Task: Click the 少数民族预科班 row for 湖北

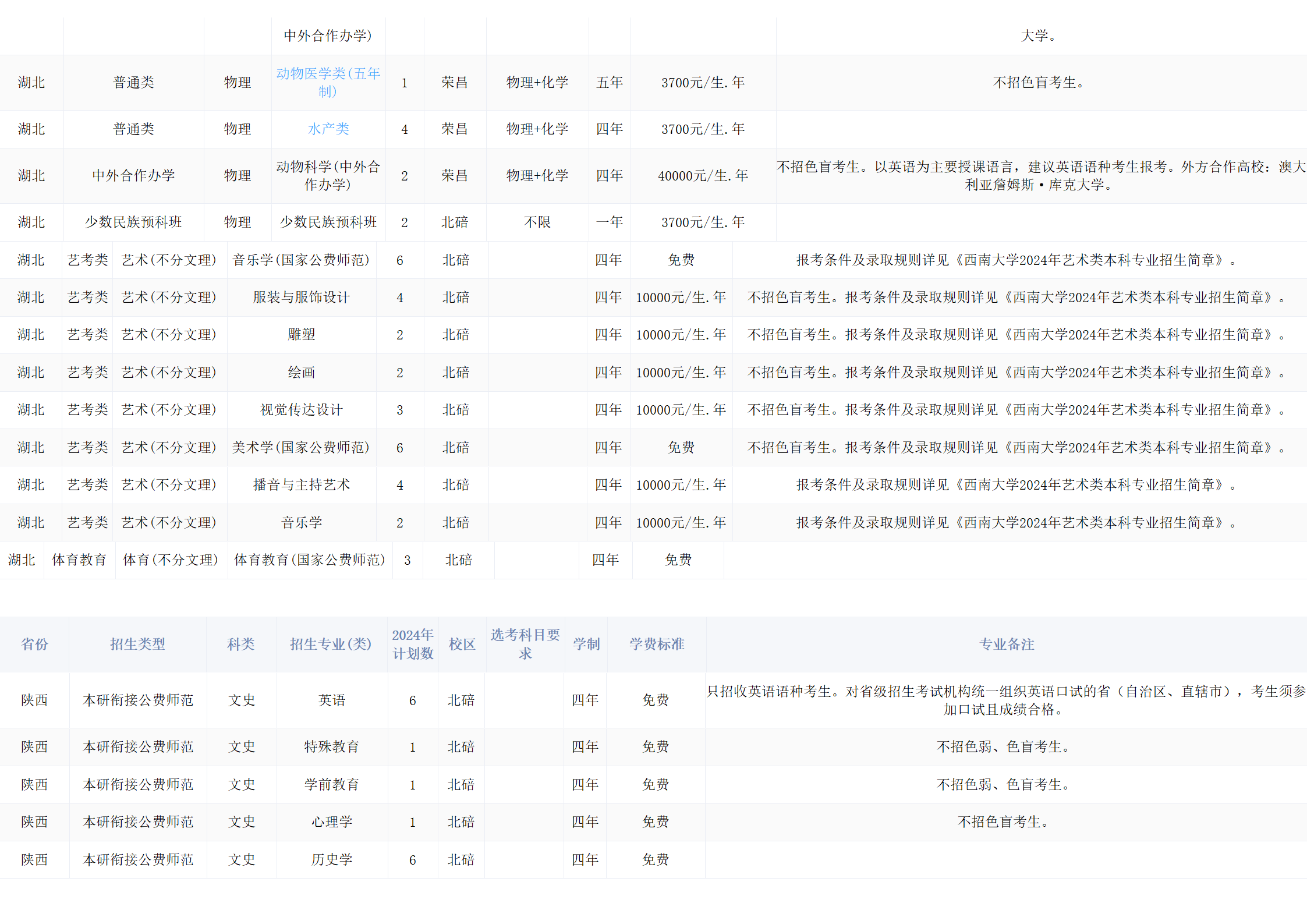Action: (328, 222)
